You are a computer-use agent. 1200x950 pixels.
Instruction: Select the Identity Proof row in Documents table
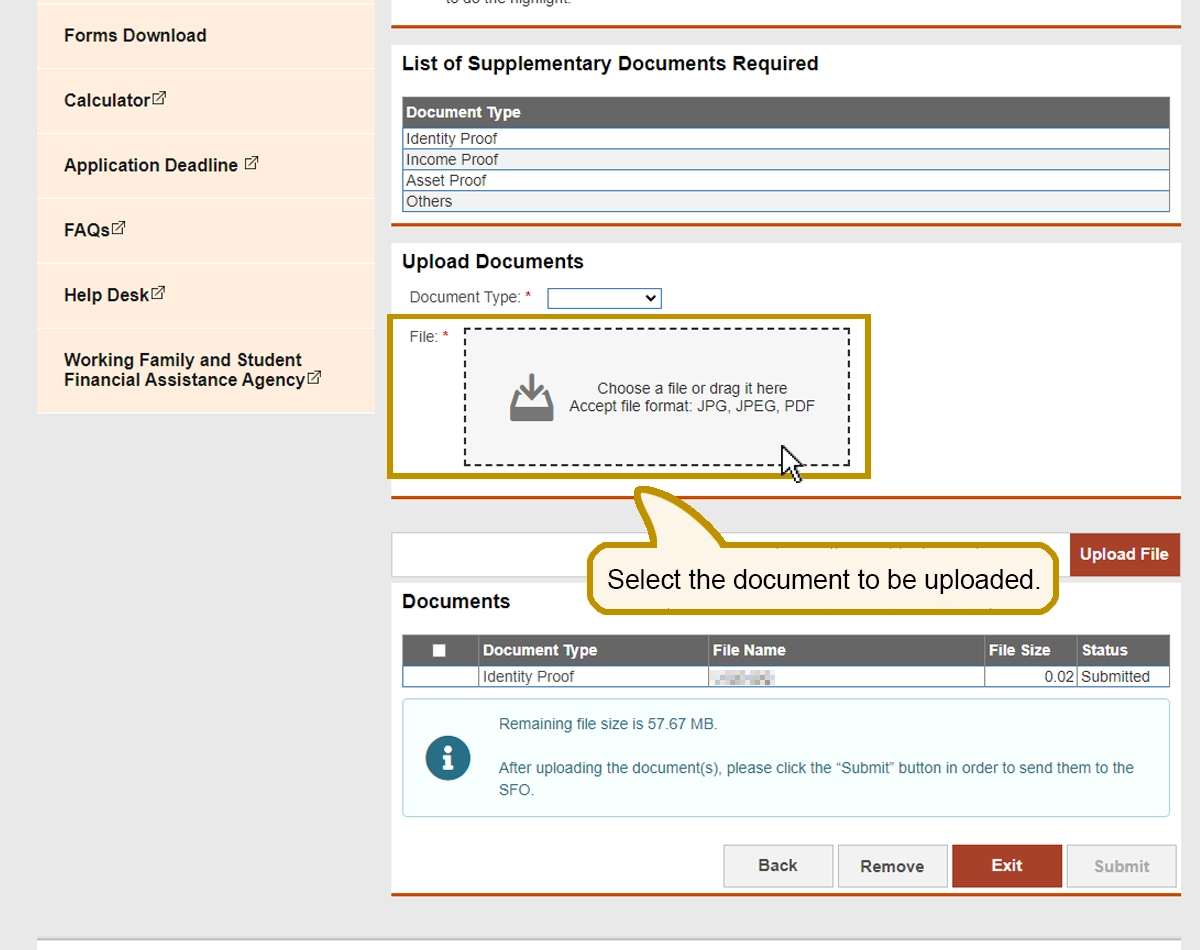[528, 677]
